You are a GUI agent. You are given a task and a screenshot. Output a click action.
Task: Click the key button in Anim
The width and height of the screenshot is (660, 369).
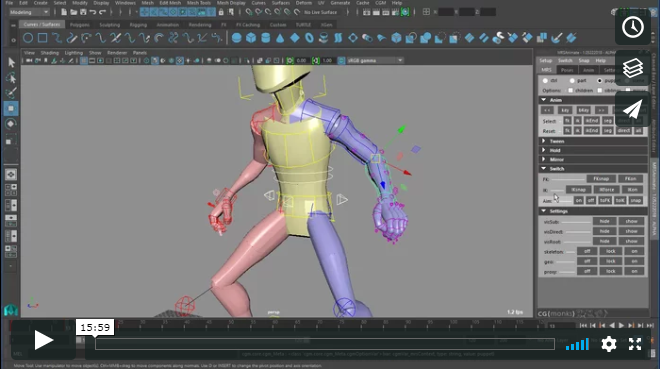pos(565,110)
